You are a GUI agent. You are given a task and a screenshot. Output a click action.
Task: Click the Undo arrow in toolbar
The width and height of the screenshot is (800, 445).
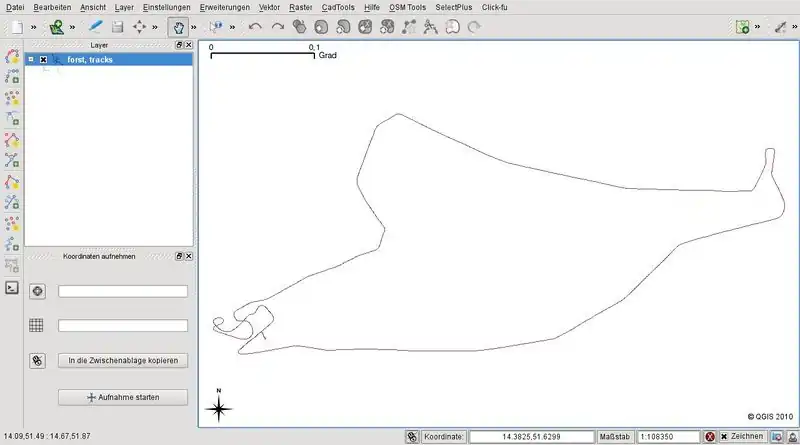255,27
